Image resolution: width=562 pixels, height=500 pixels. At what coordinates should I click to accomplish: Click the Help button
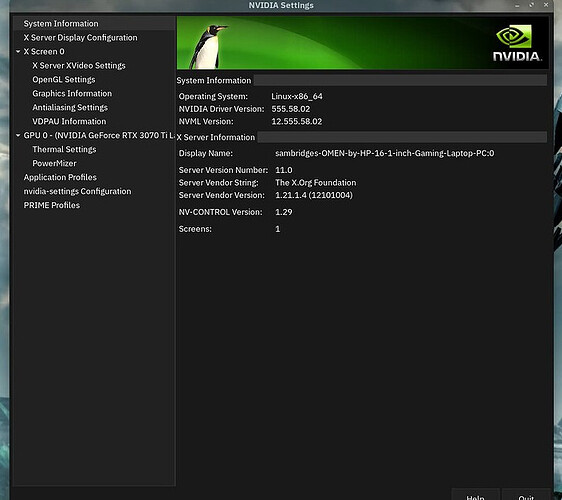[x=475, y=495]
